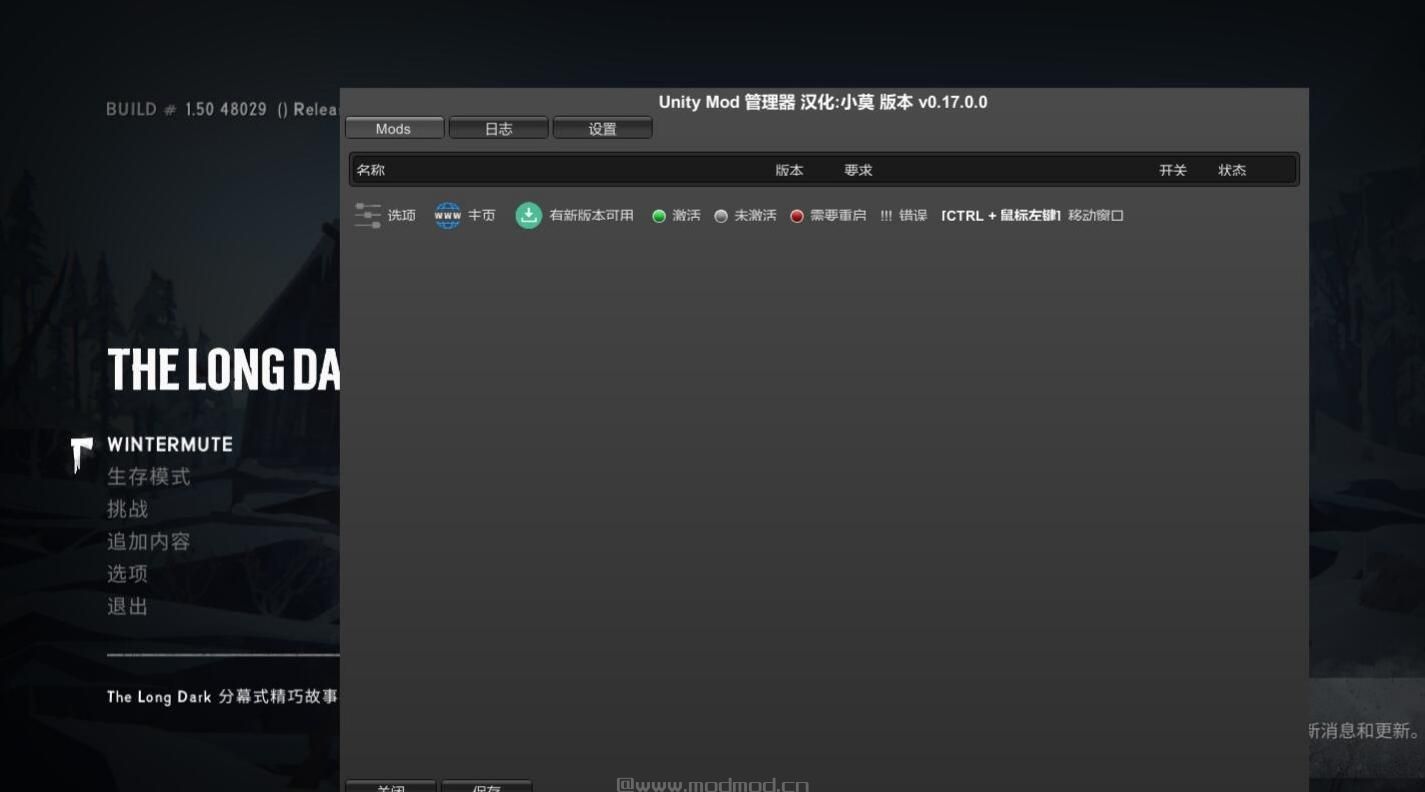The image size is (1425, 792).
Task: Click the BUILD # 1.50 48029 text
Action: pyautogui.click(x=186, y=109)
